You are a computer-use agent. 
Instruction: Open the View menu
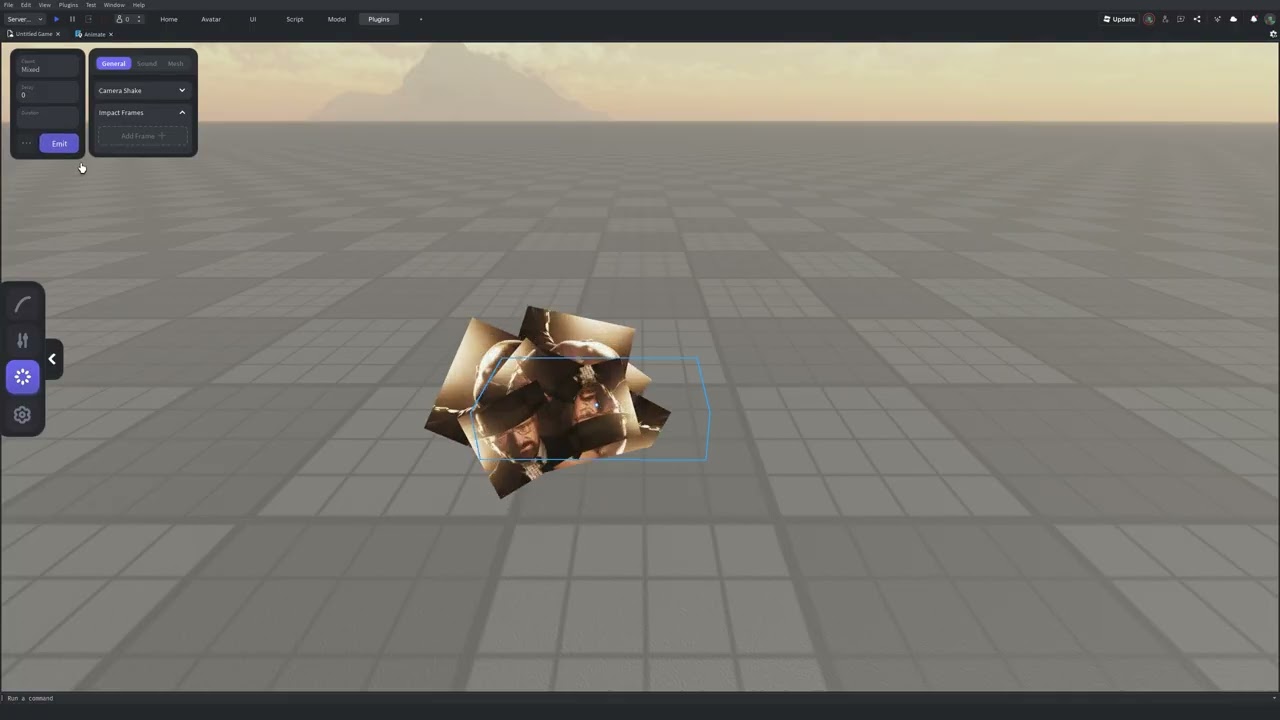pos(44,5)
